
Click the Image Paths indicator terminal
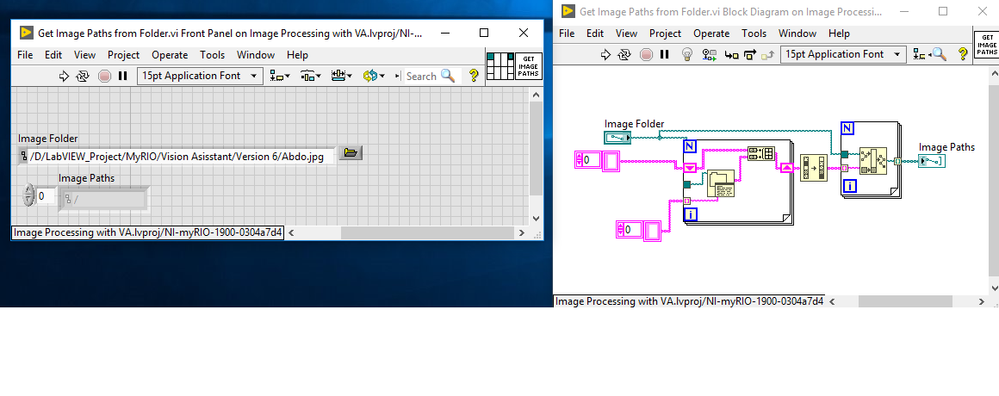931,160
